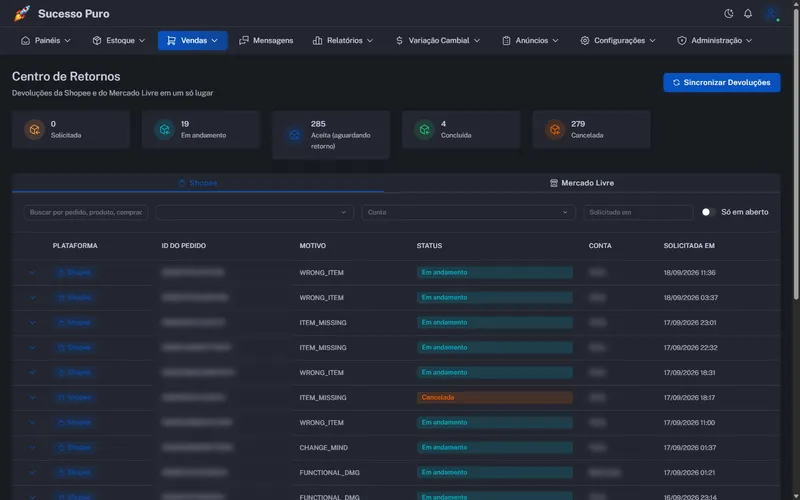Click the 17/09/2026 18:31 date cell
800x500 pixels.
pyautogui.click(x=689, y=372)
